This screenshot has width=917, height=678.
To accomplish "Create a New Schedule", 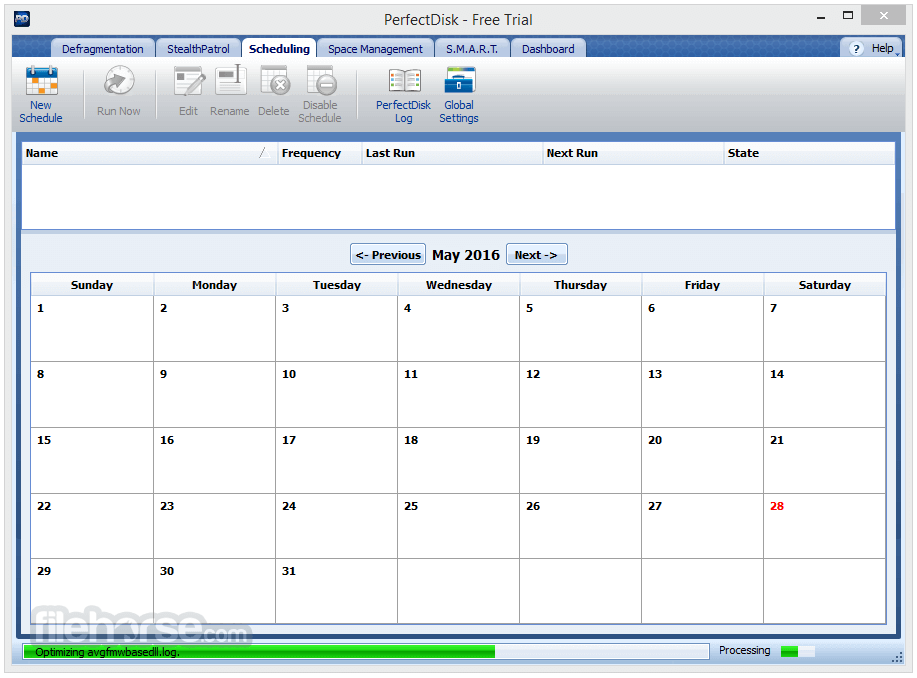I will pyautogui.click(x=41, y=94).
